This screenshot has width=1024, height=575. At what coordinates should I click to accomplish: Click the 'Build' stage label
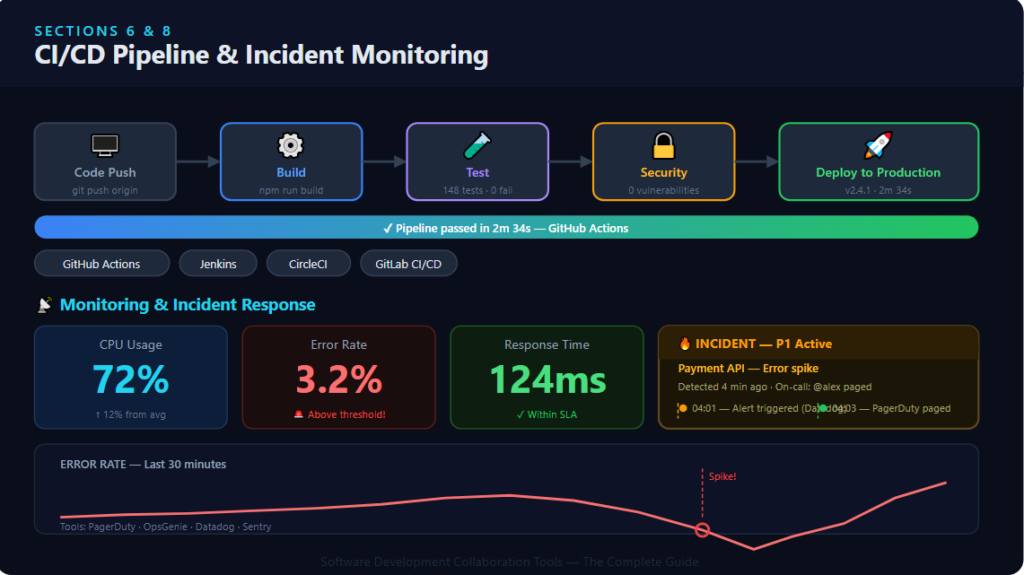pos(291,172)
